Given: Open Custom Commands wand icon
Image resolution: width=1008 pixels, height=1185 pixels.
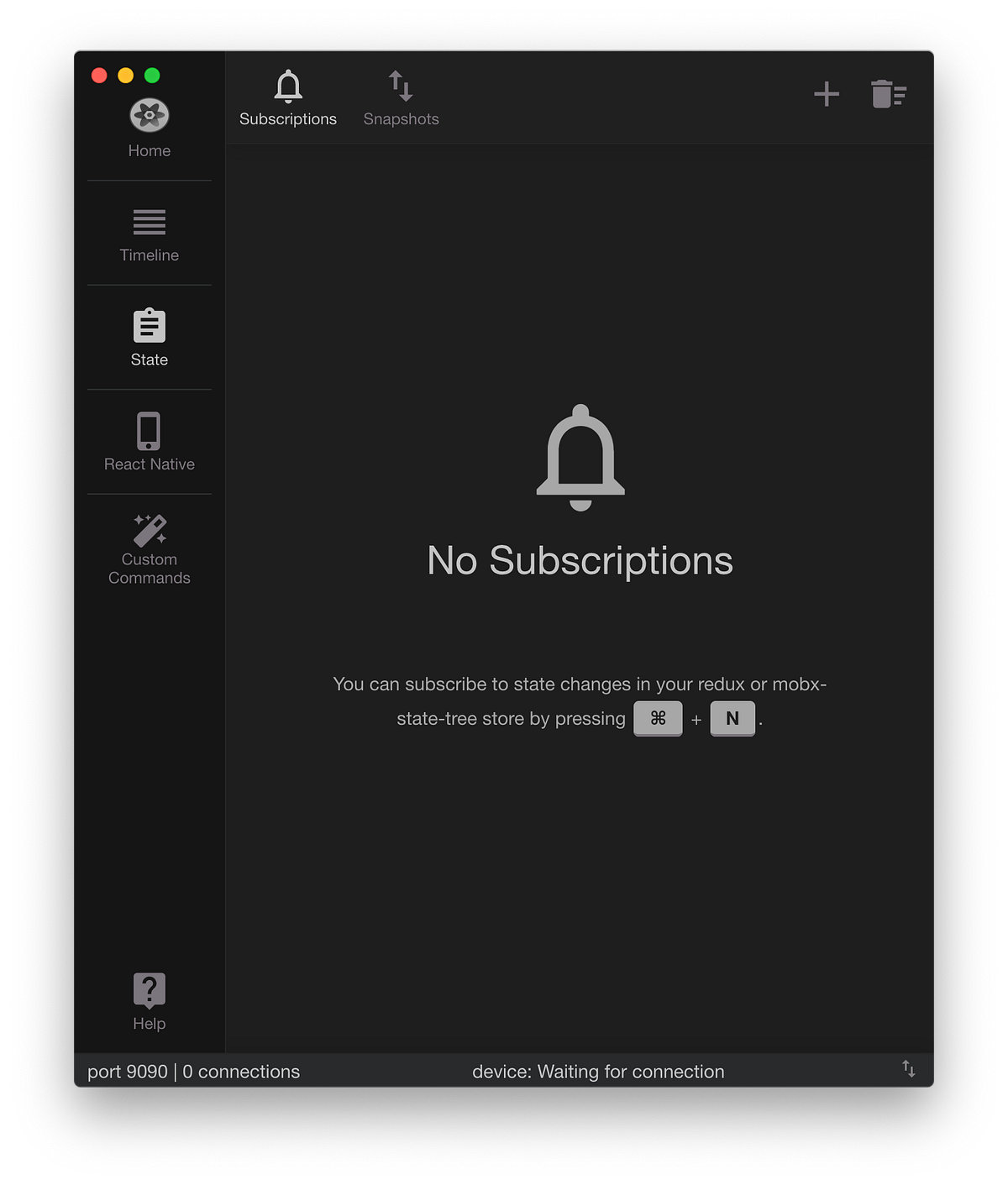Looking at the screenshot, I should (150, 531).
